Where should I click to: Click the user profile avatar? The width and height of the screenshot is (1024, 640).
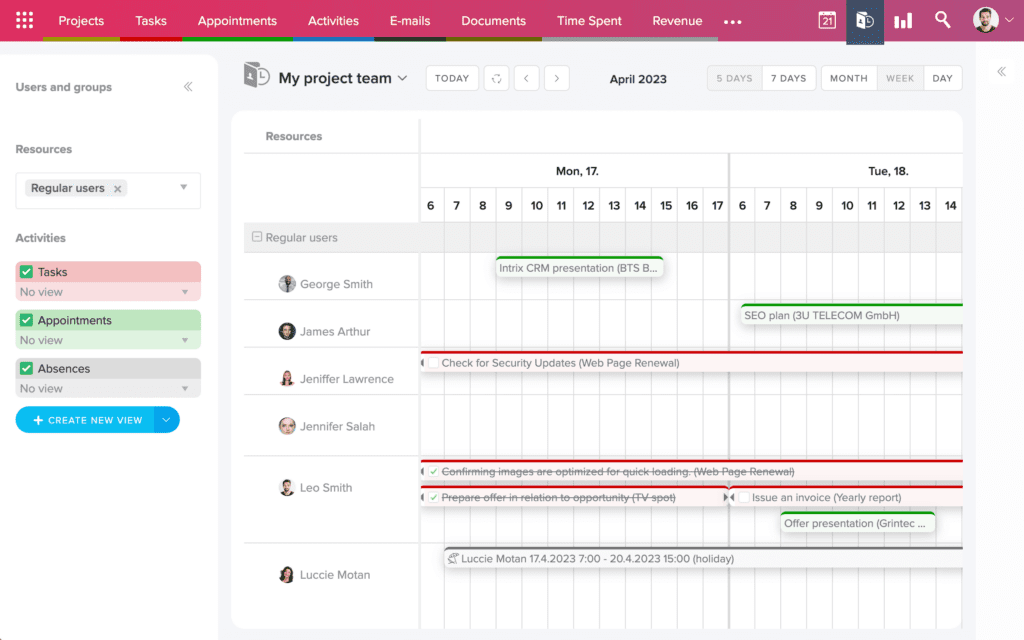[985, 20]
